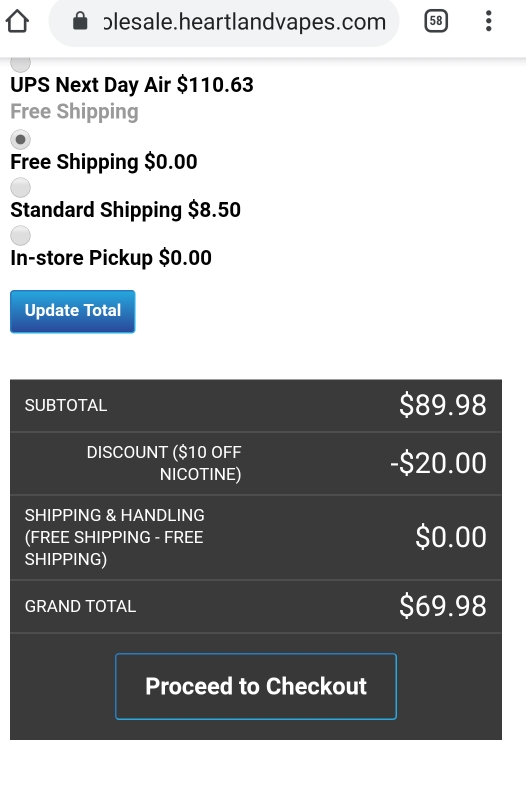Image resolution: width=526 pixels, height=800 pixels.
Task: Tap the Standard Shipping $8.50 label
Action: pos(126,210)
